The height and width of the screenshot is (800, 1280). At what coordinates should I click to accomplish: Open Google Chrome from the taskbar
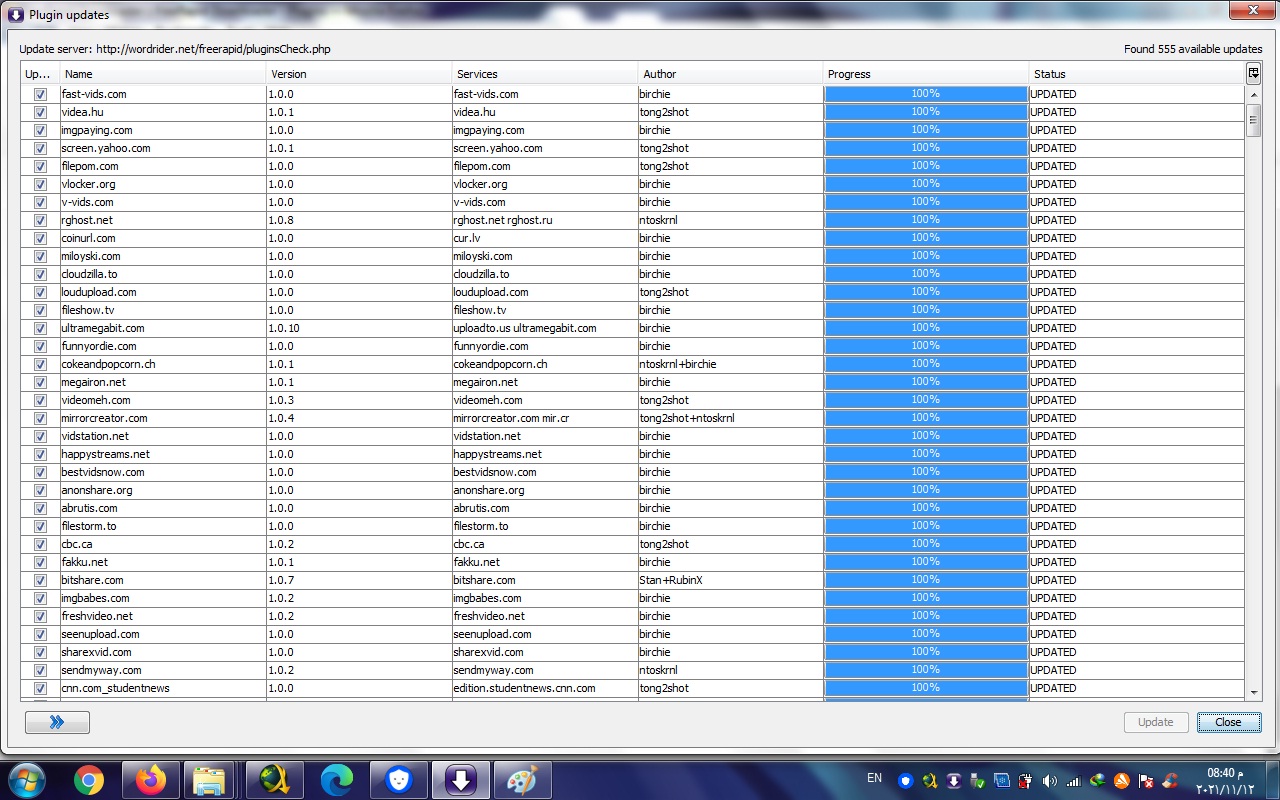point(89,780)
